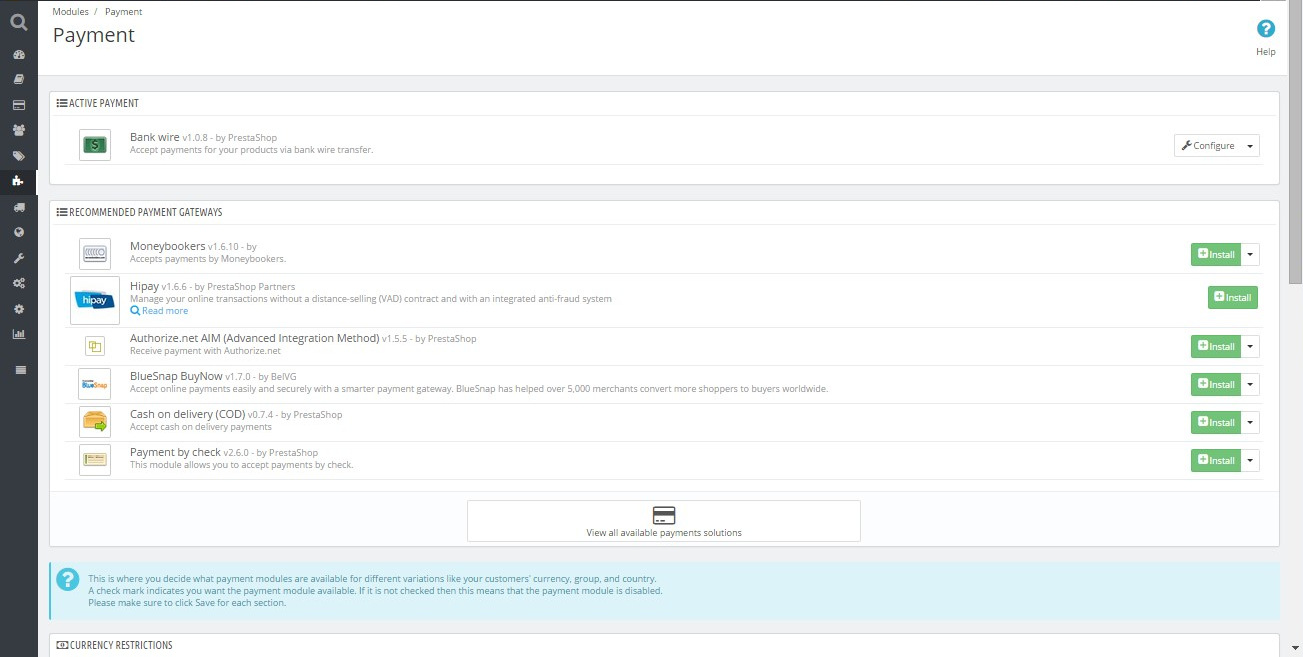
Task: Click the Bank wire module icon
Action: click(x=95, y=145)
